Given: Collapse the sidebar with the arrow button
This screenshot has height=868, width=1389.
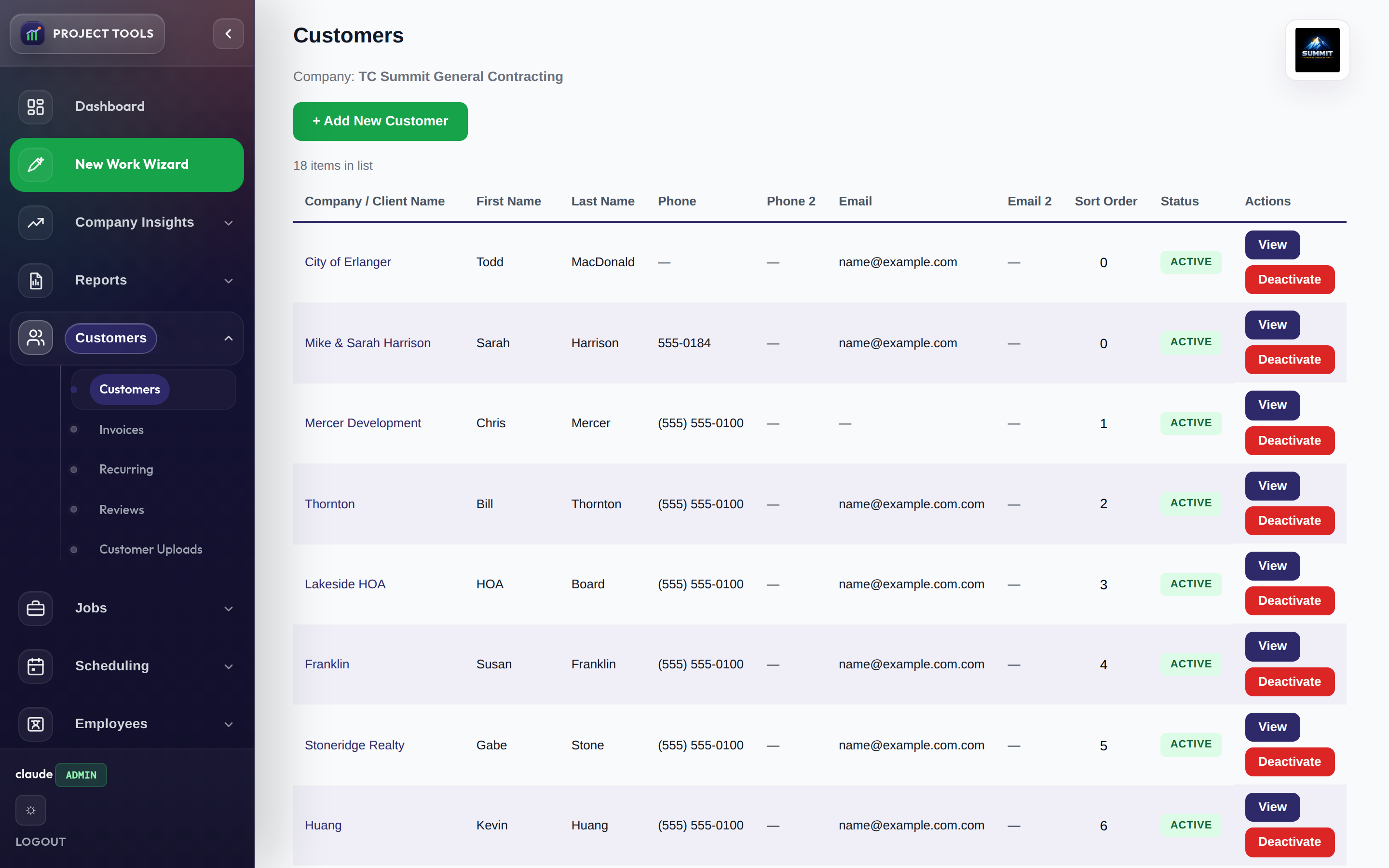Looking at the screenshot, I should coord(229,34).
